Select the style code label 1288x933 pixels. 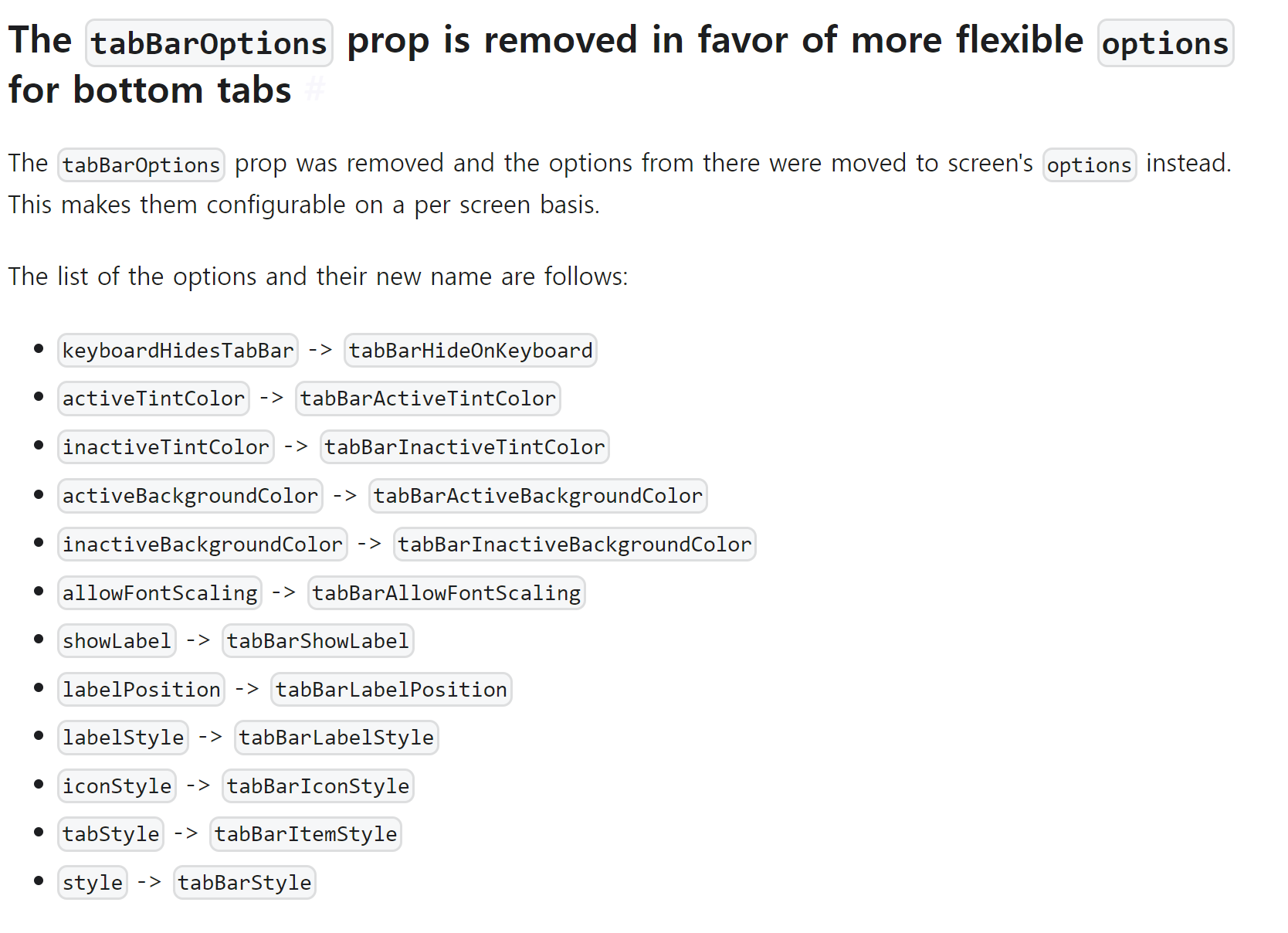[x=93, y=883]
